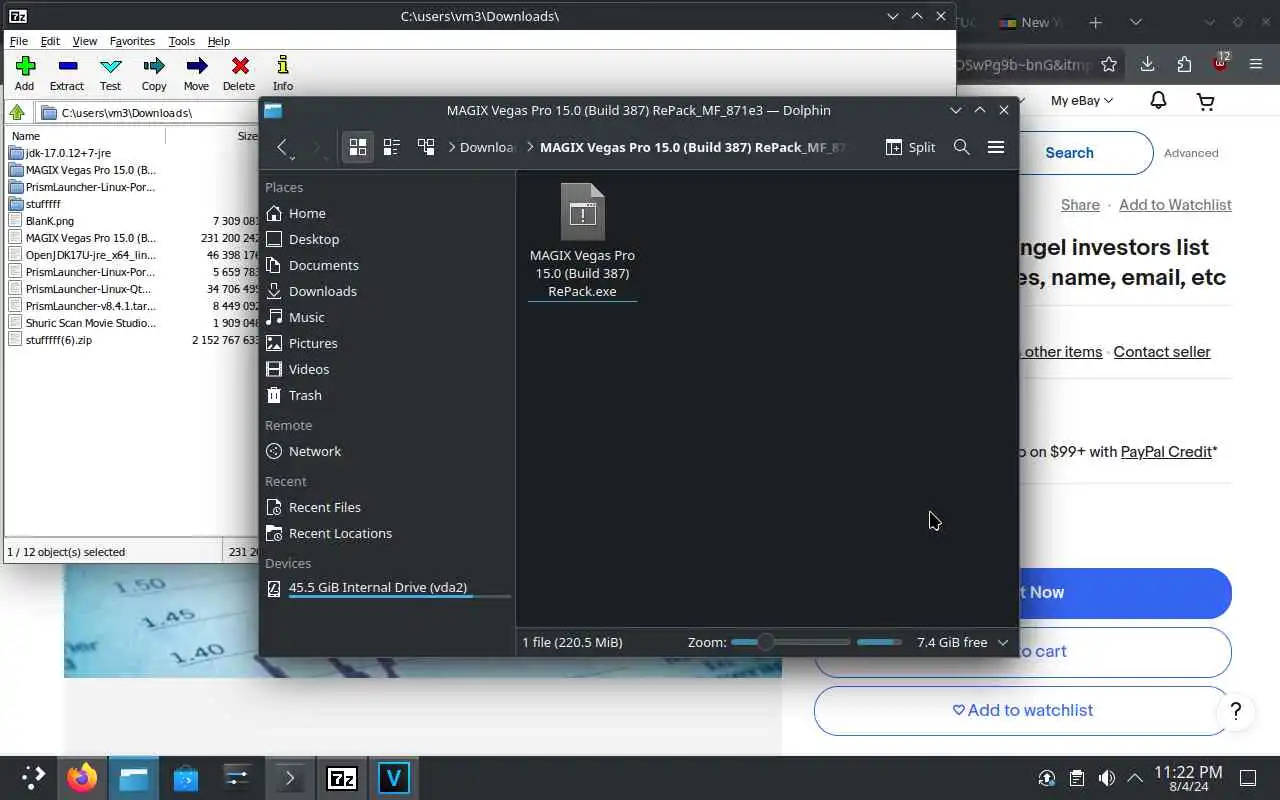Screen dimensions: 1280x800
Task: Launch Firefox from the taskbar
Action: click(x=82, y=778)
